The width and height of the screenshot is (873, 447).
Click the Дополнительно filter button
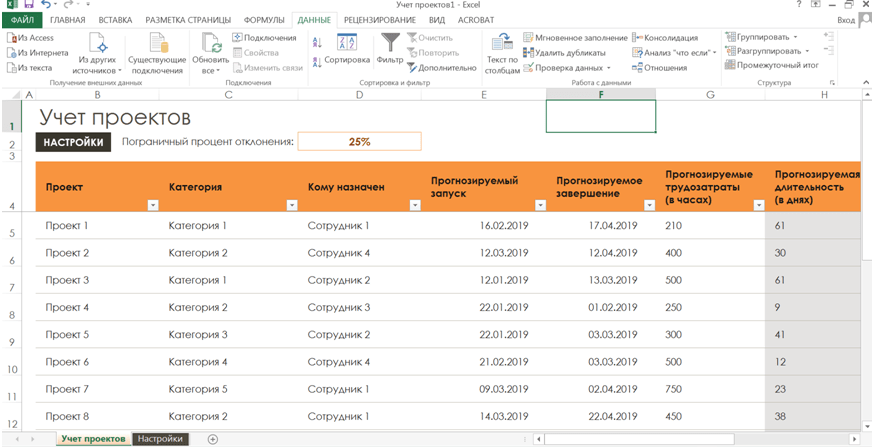pos(441,68)
